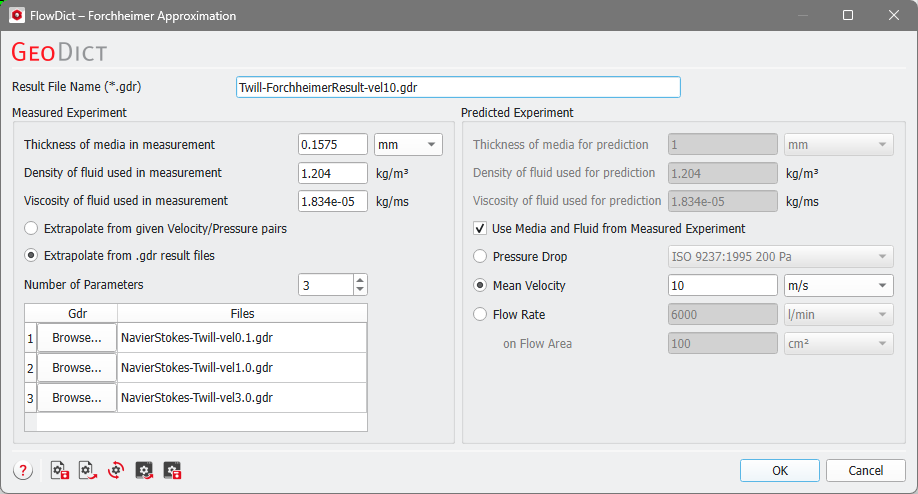Click the Files column header

[x=242, y=313]
